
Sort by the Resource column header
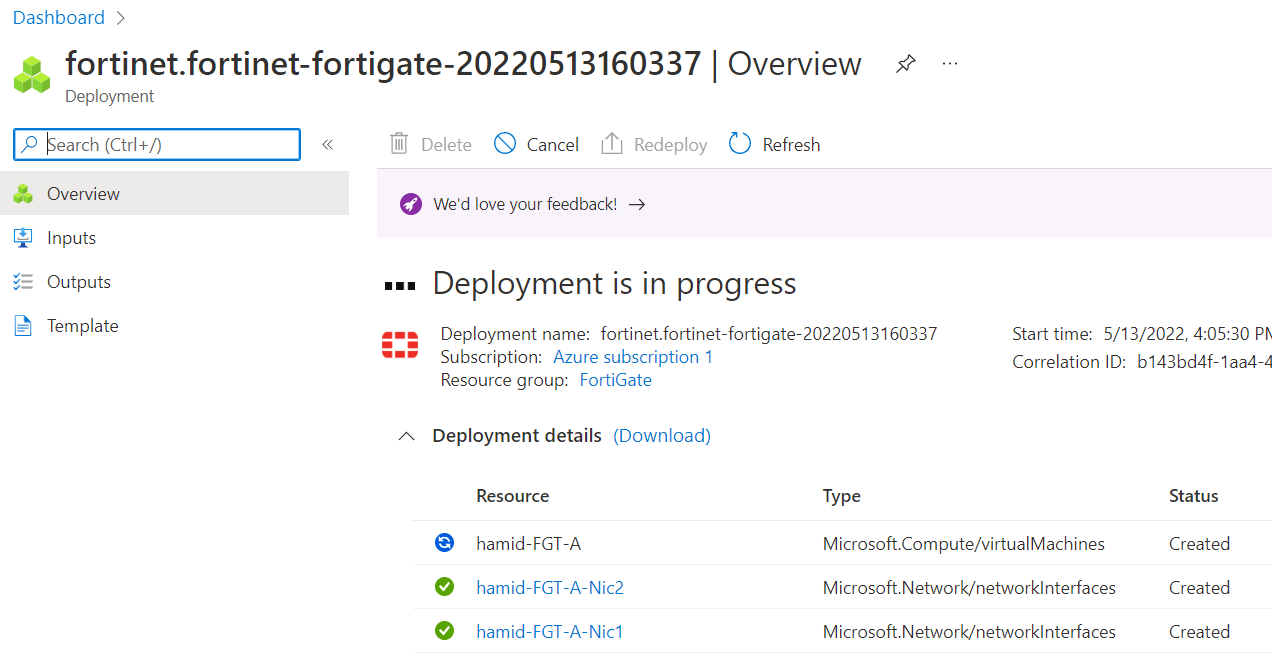[x=513, y=496]
